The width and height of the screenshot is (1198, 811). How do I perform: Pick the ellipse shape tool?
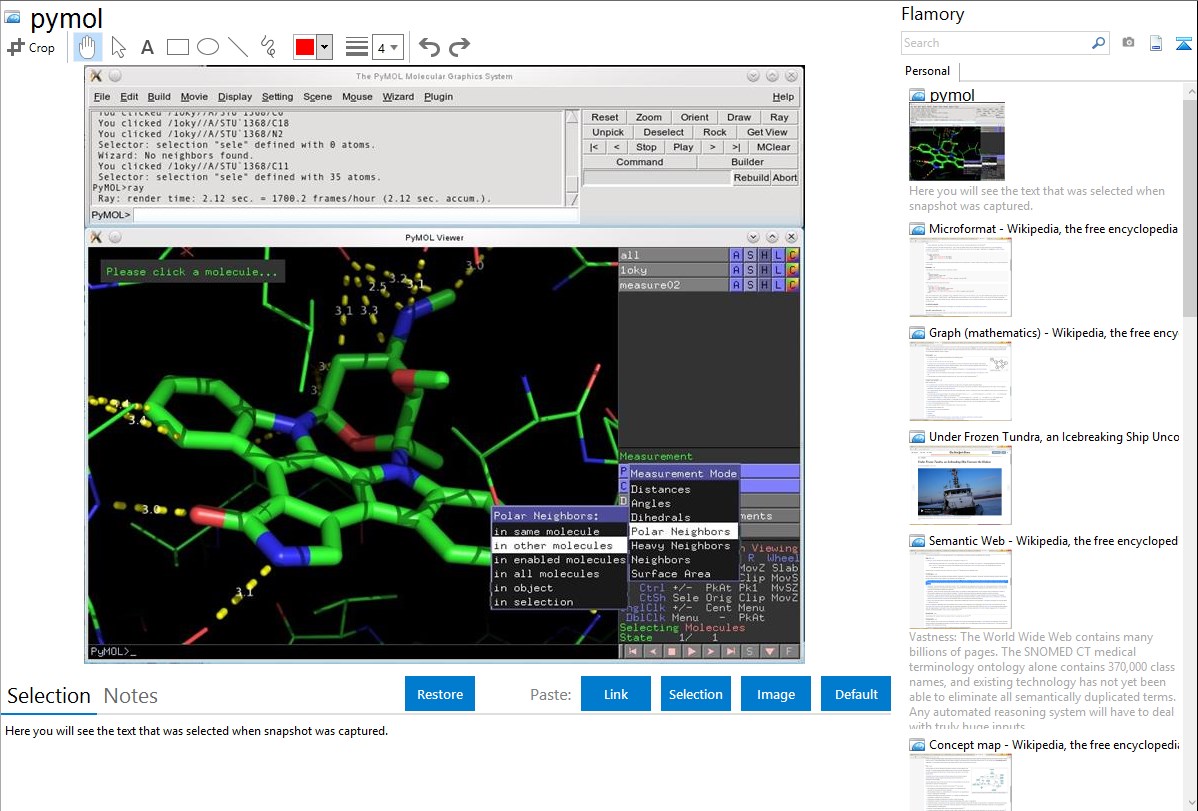click(x=208, y=47)
